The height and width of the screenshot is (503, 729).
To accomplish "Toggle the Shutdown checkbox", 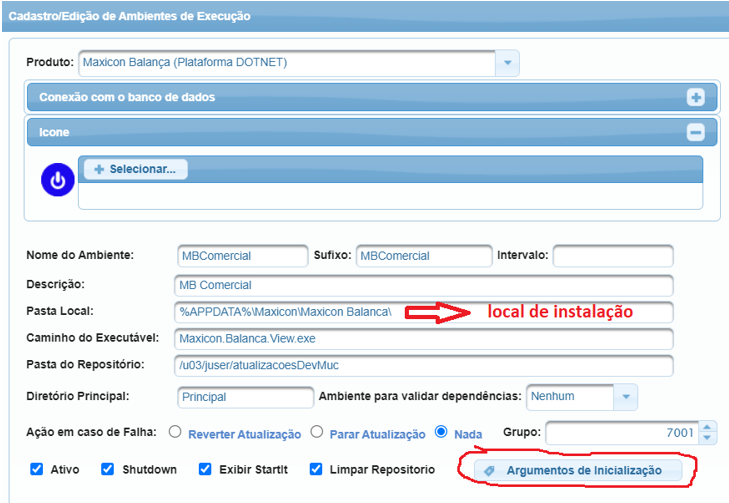I will pyautogui.click(x=107, y=469).
